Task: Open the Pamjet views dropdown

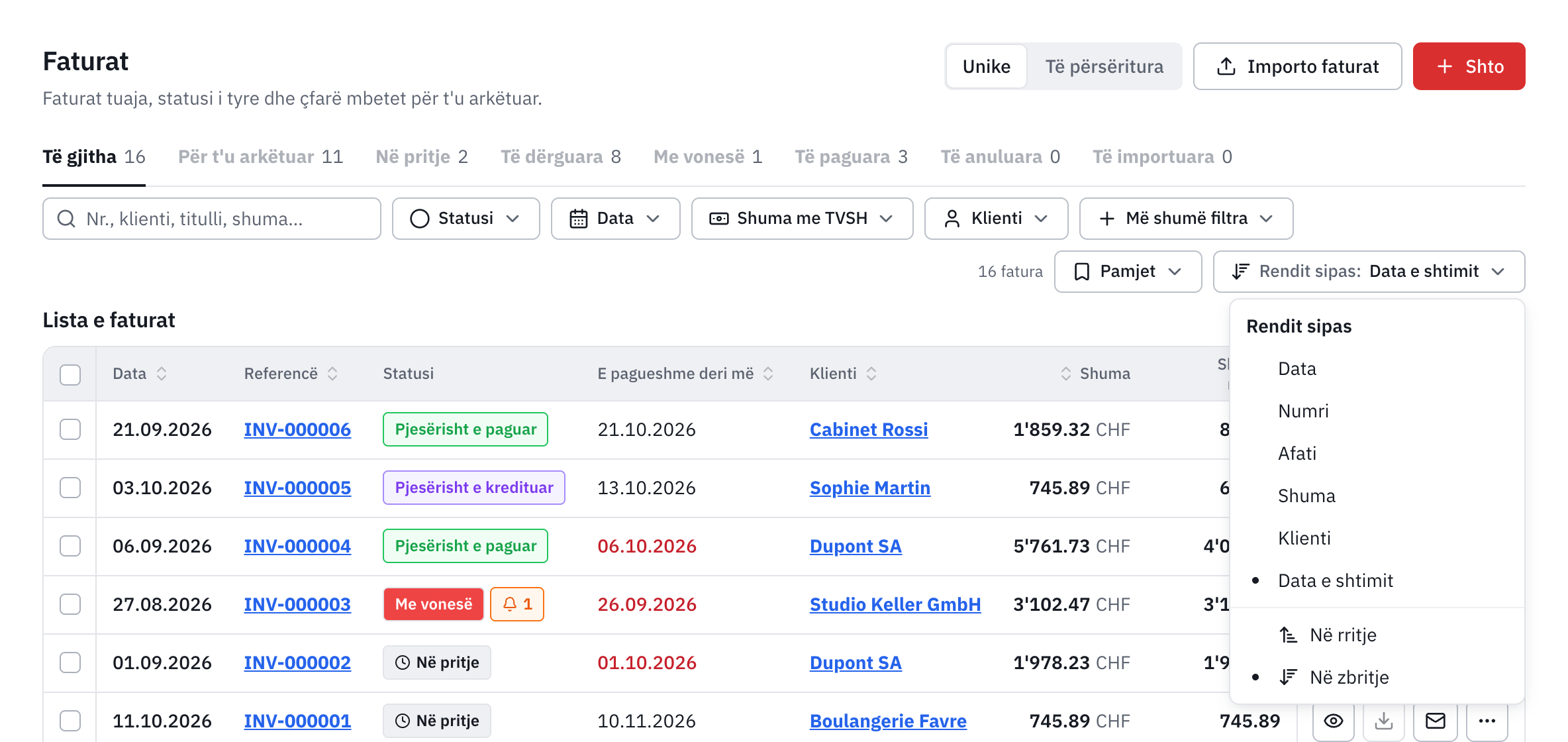Action: [x=1128, y=272]
